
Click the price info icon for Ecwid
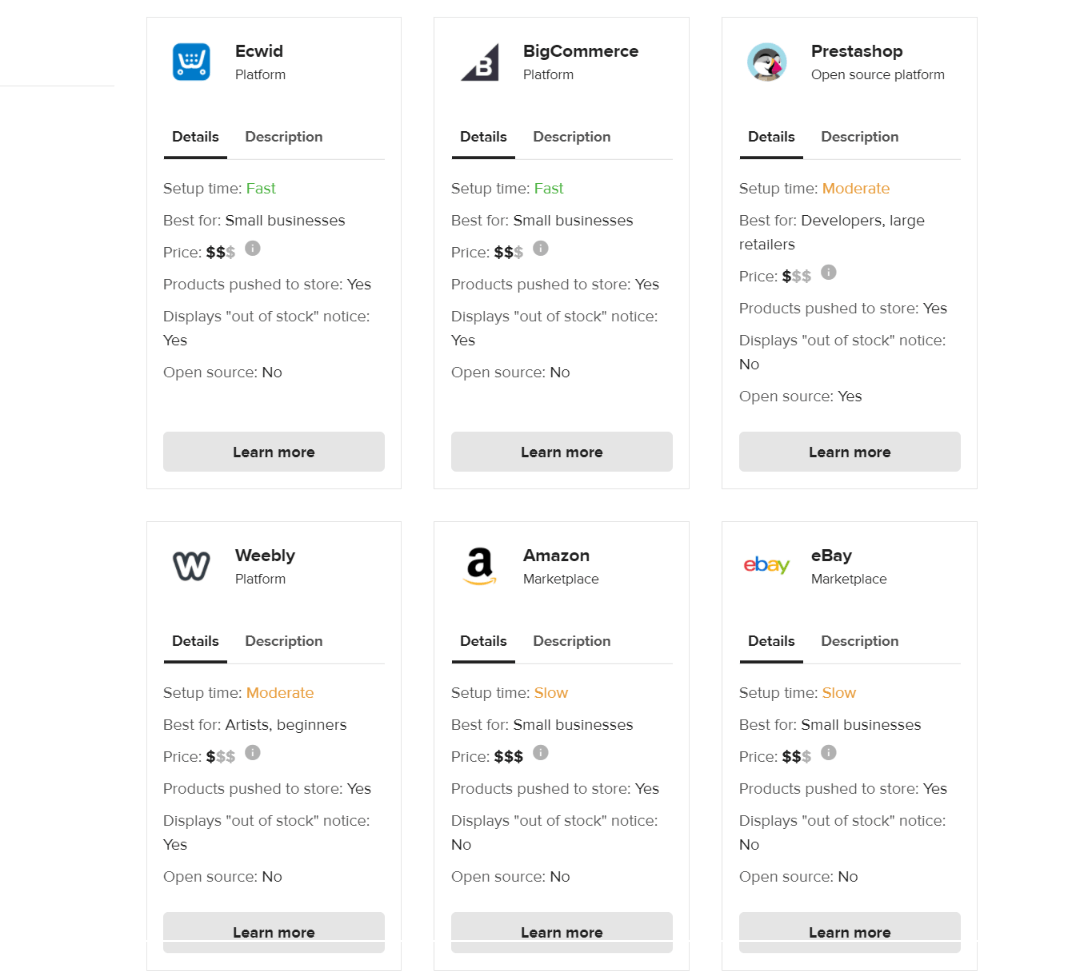[x=253, y=248]
